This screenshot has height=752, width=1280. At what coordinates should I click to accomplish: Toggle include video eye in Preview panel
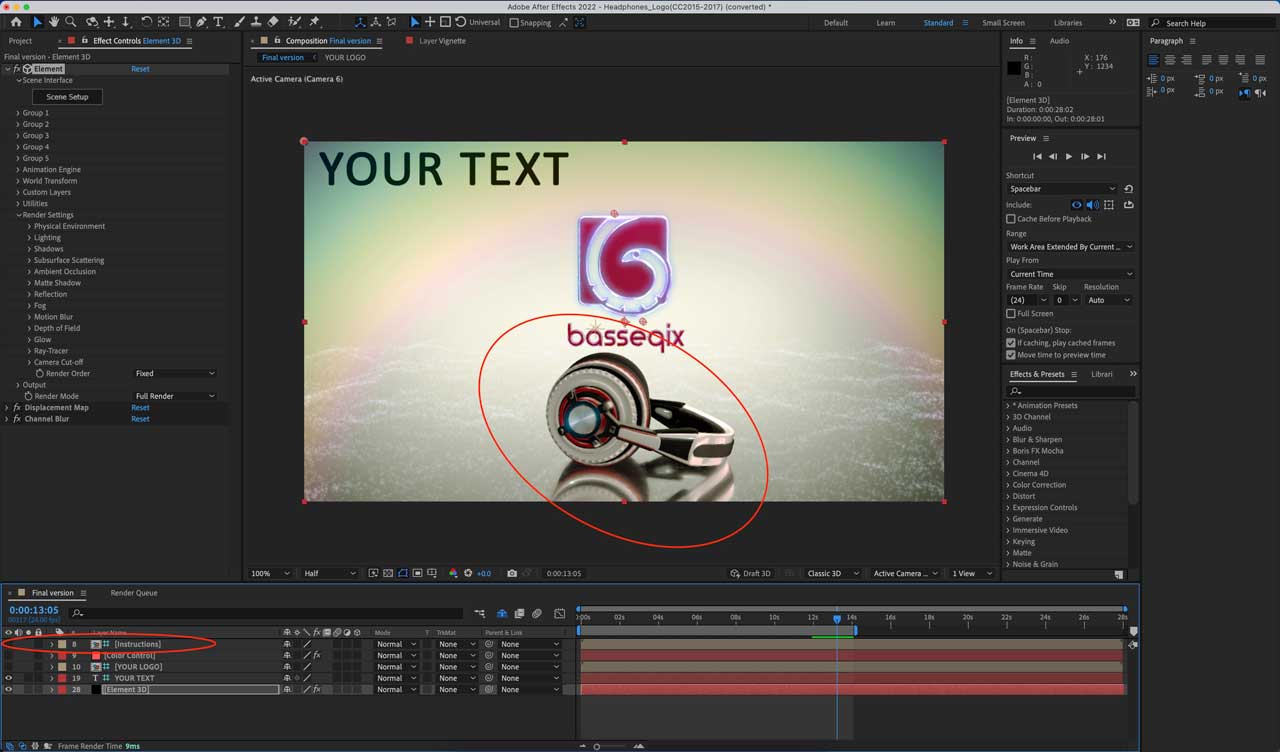tap(1077, 205)
